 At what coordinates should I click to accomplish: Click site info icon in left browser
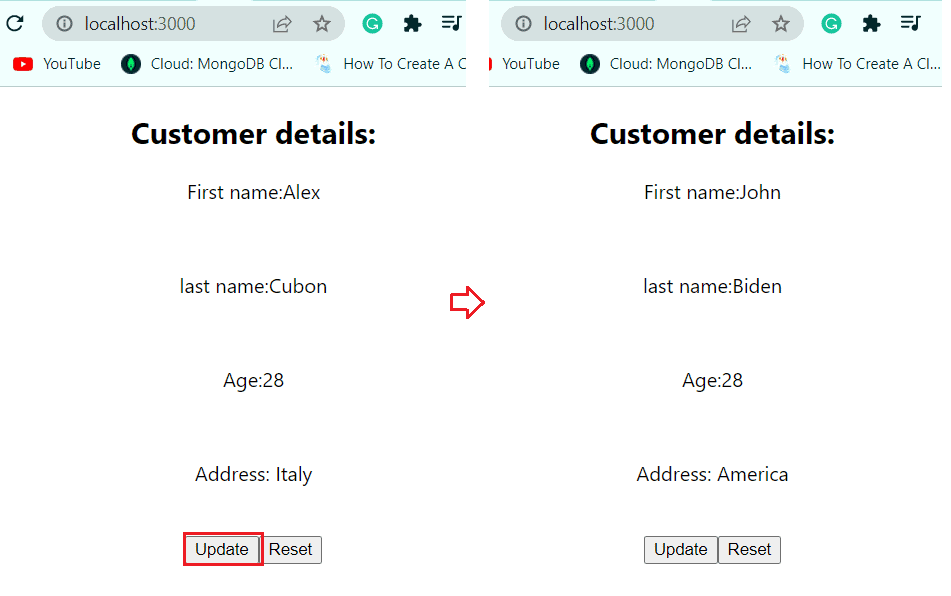[64, 24]
